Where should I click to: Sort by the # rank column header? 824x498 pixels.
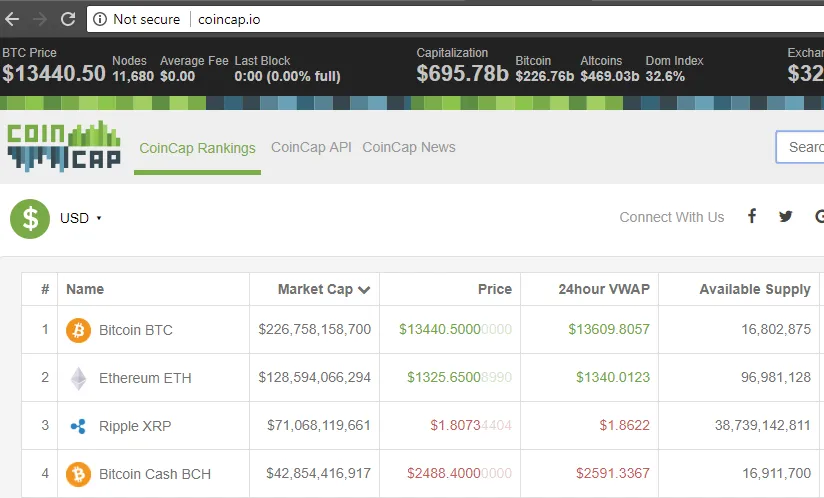(x=45, y=289)
